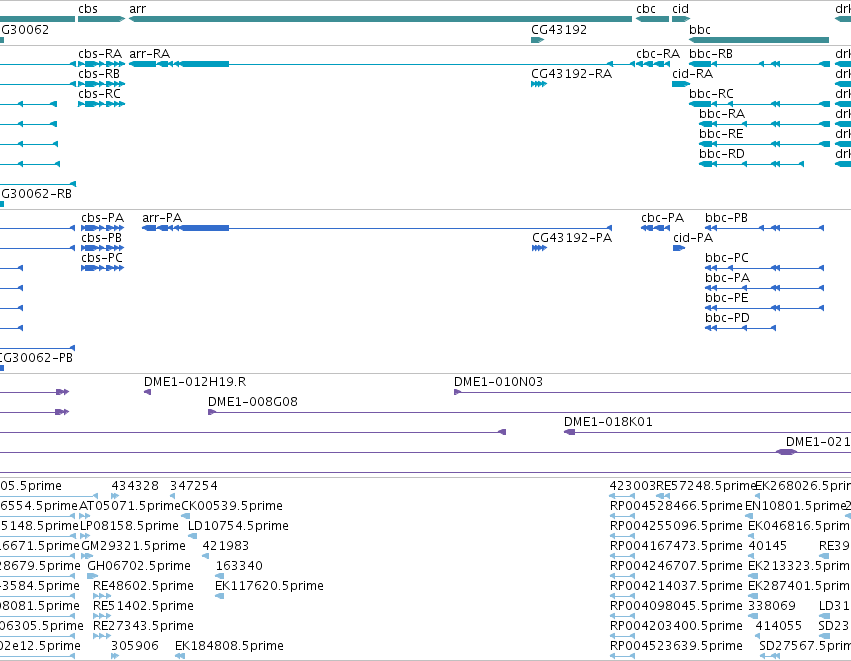Select protein cid-PA
The height and width of the screenshot is (661, 851).
coord(693,238)
